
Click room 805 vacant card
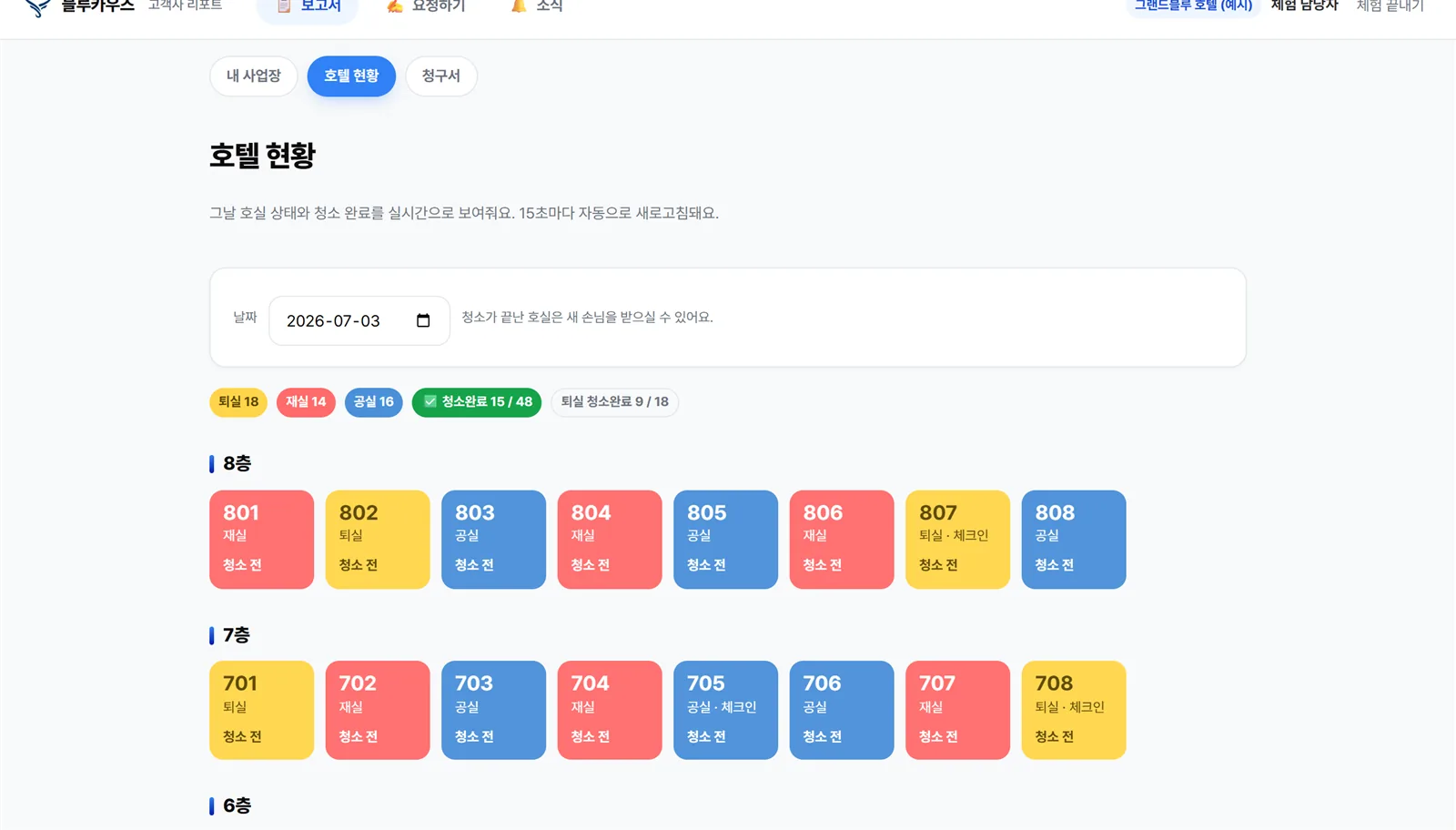(x=726, y=540)
